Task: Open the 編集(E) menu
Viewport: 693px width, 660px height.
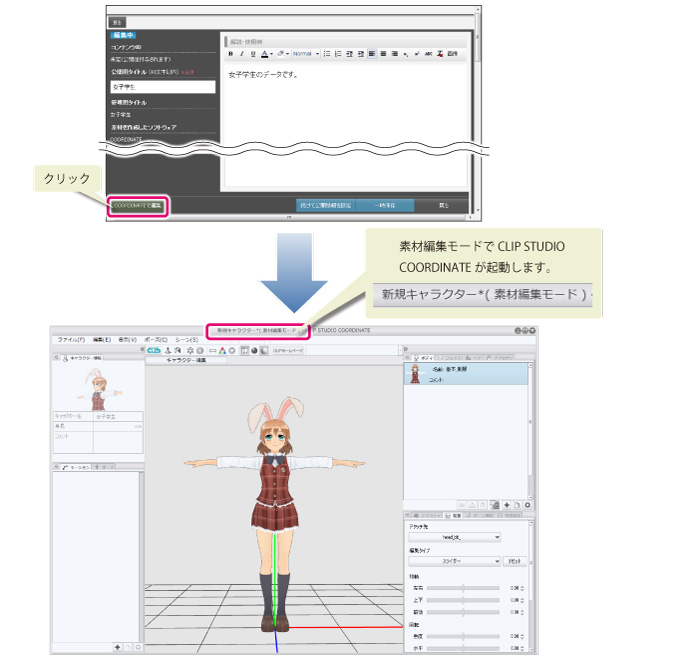Action: [102, 340]
